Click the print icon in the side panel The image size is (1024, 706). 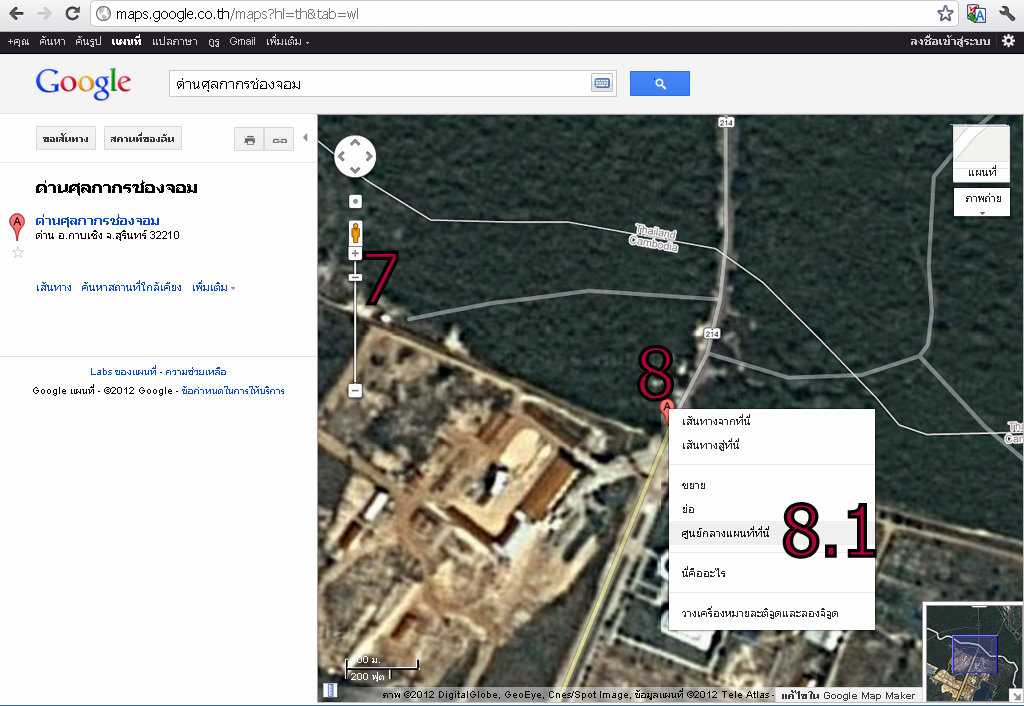[x=249, y=139]
